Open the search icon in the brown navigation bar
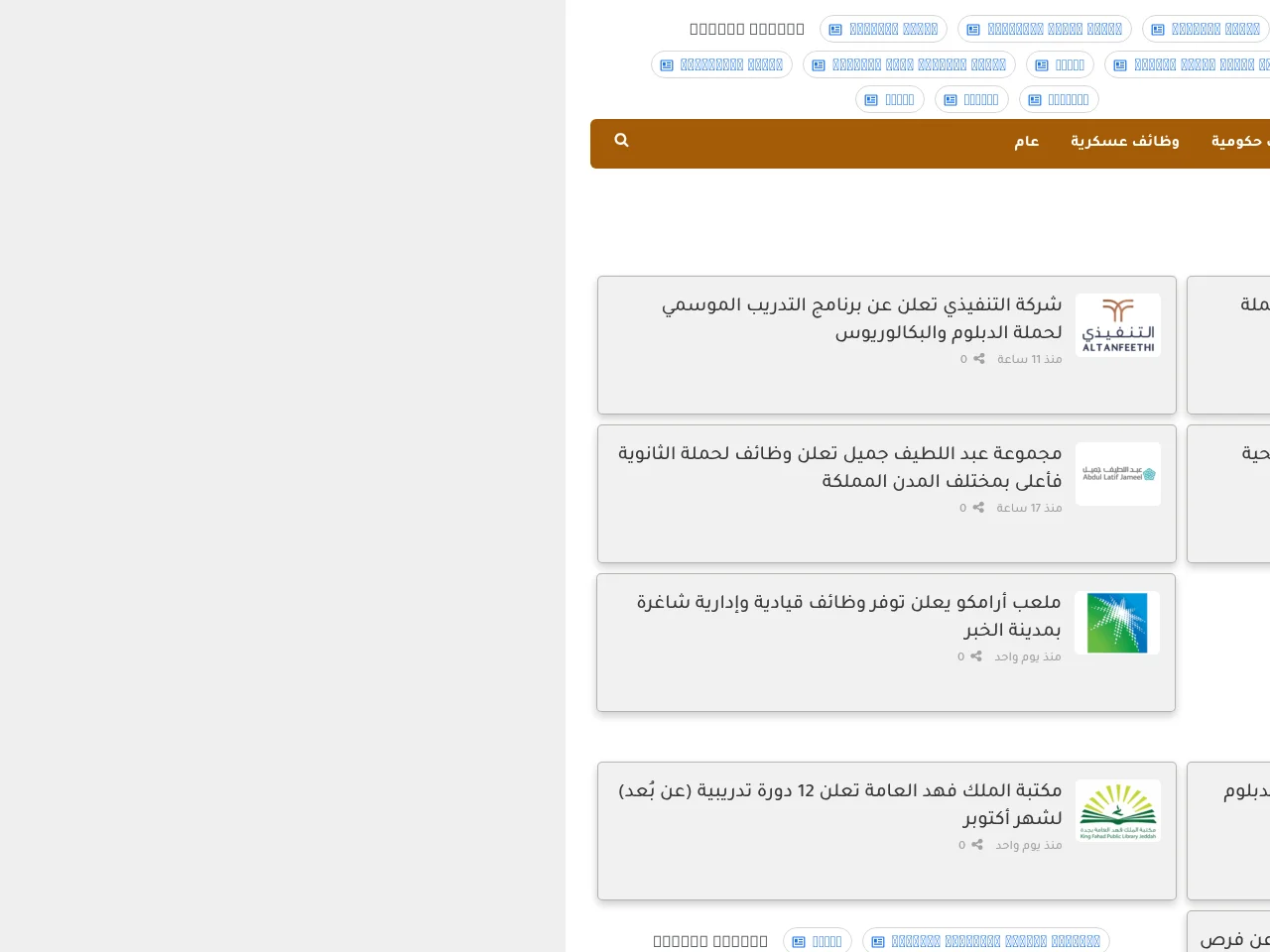1270x952 pixels. [621, 141]
